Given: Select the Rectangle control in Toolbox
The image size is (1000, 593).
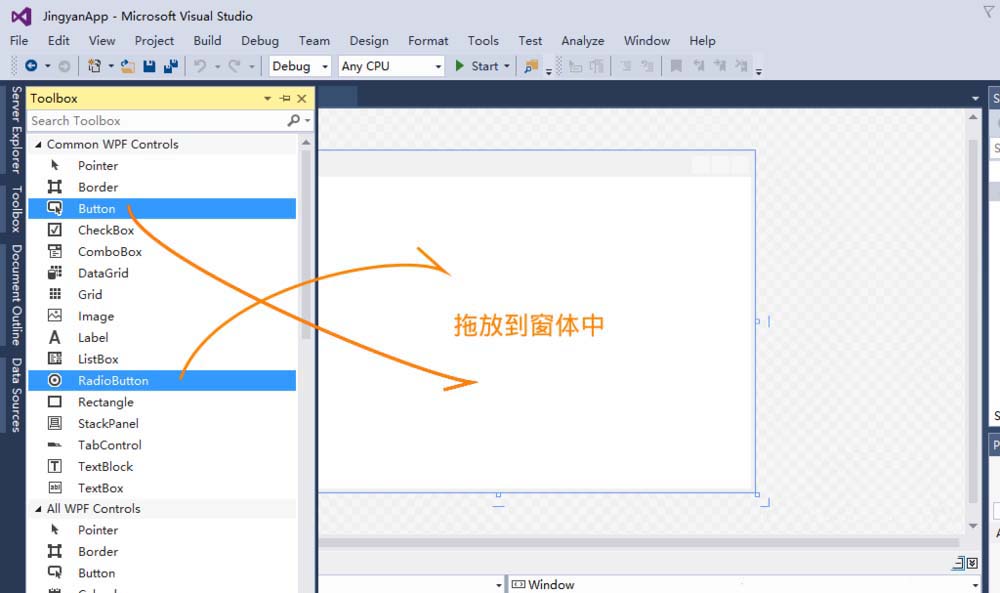Looking at the screenshot, I should (162, 402).
